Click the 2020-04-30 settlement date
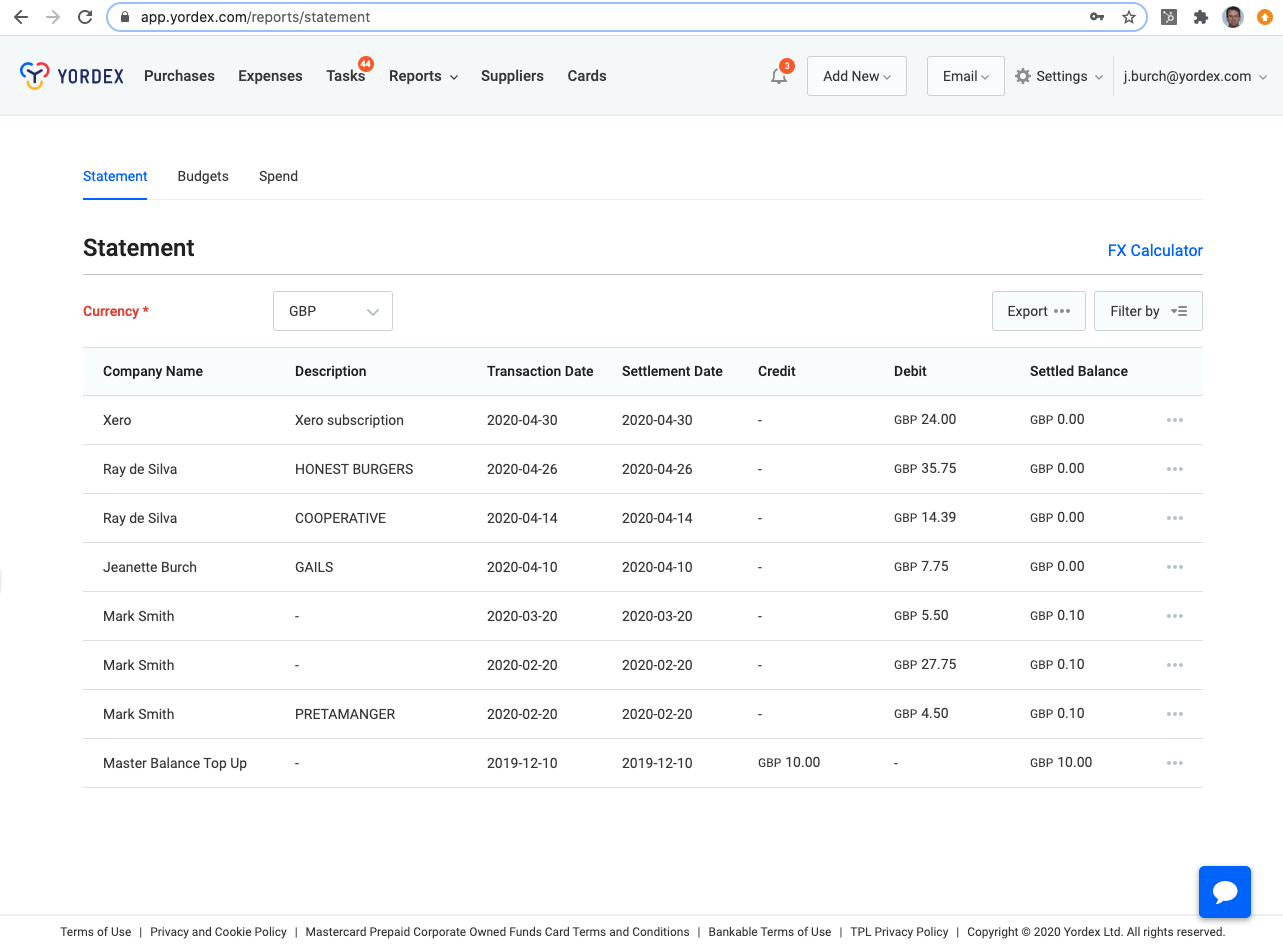Screen dimensions: 1283x945 click(657, 420)
